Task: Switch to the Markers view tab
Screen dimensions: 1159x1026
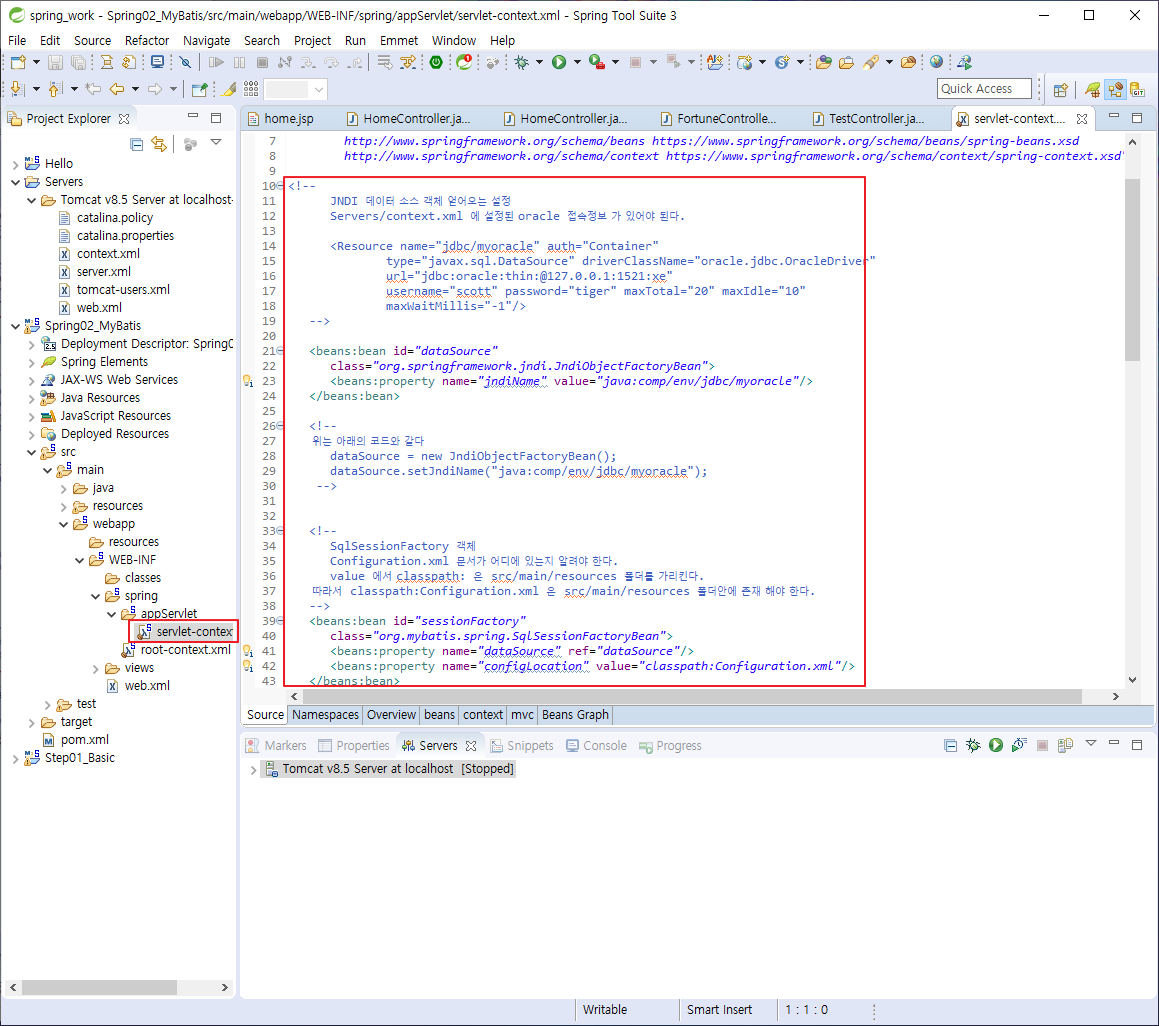Action: (x=276, y=746)
